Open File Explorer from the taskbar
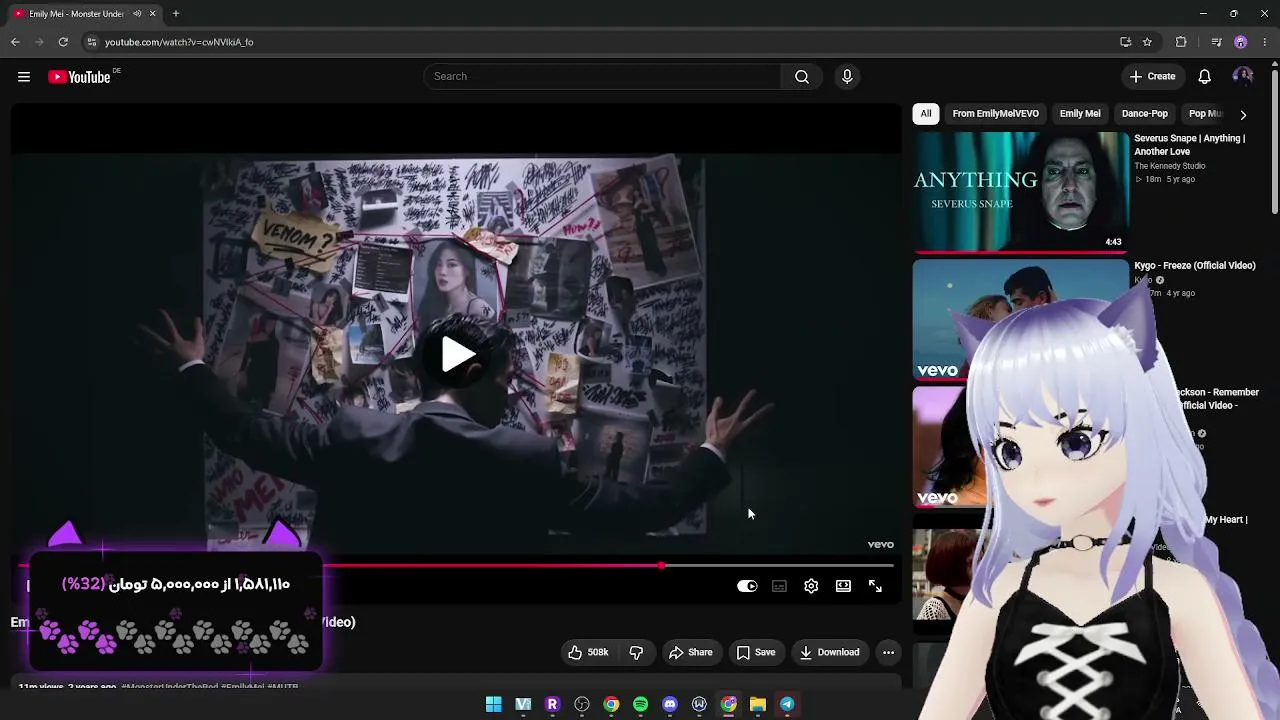 [758, 704]
